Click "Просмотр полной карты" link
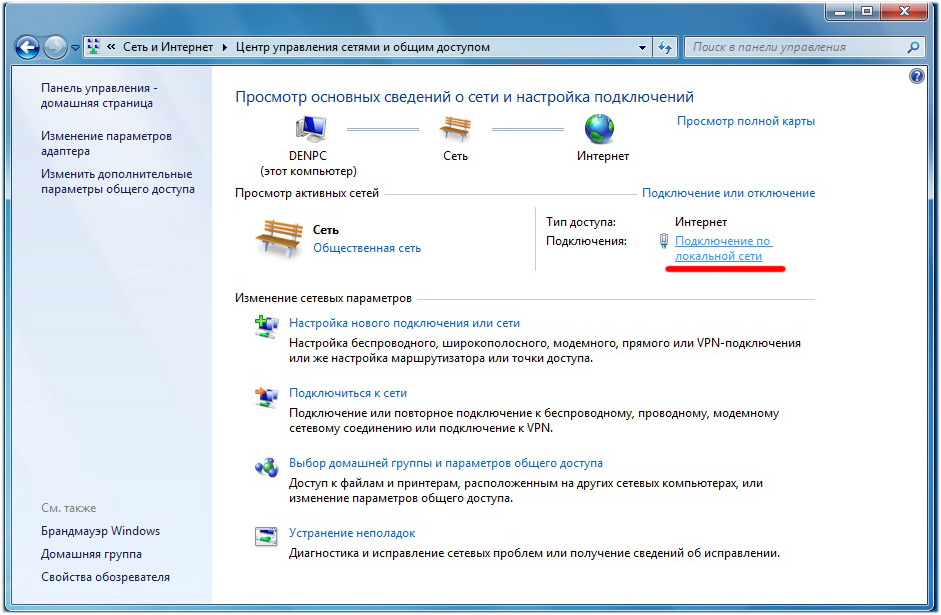 pyautogui.click(x=746, y=121)
